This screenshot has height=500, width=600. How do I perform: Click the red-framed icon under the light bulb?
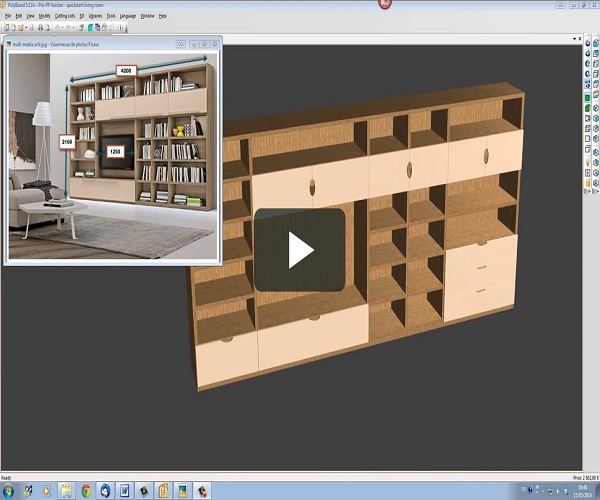(588, 173)
